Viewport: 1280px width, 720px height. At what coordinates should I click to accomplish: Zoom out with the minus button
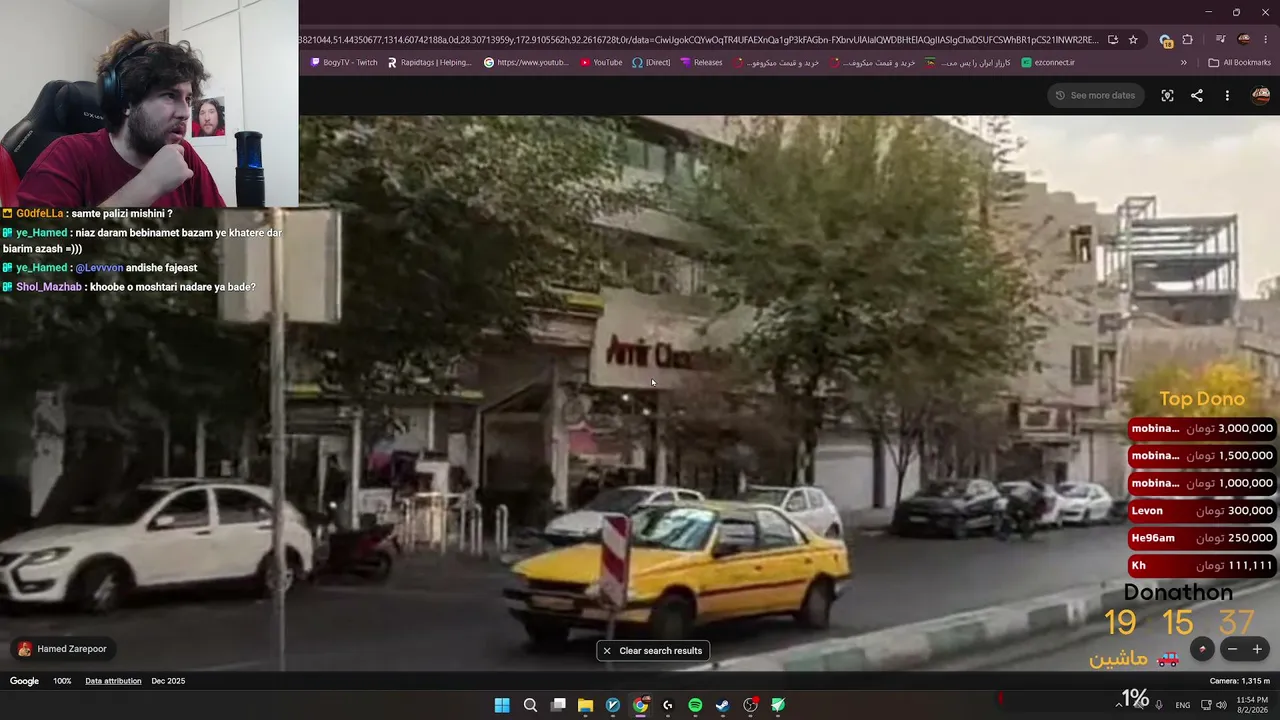(1232, 649)
